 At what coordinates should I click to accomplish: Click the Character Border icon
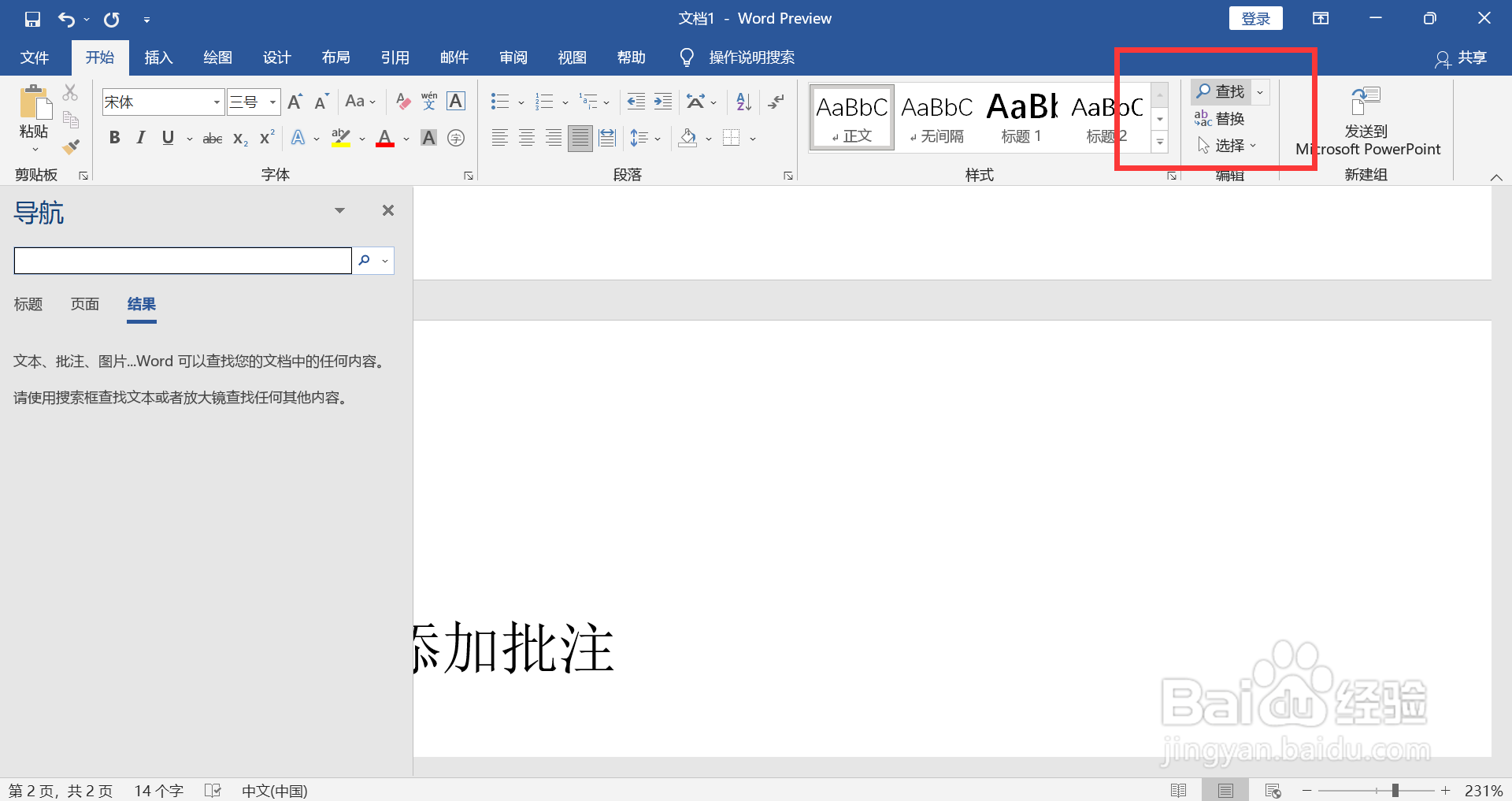pos(456,102)
